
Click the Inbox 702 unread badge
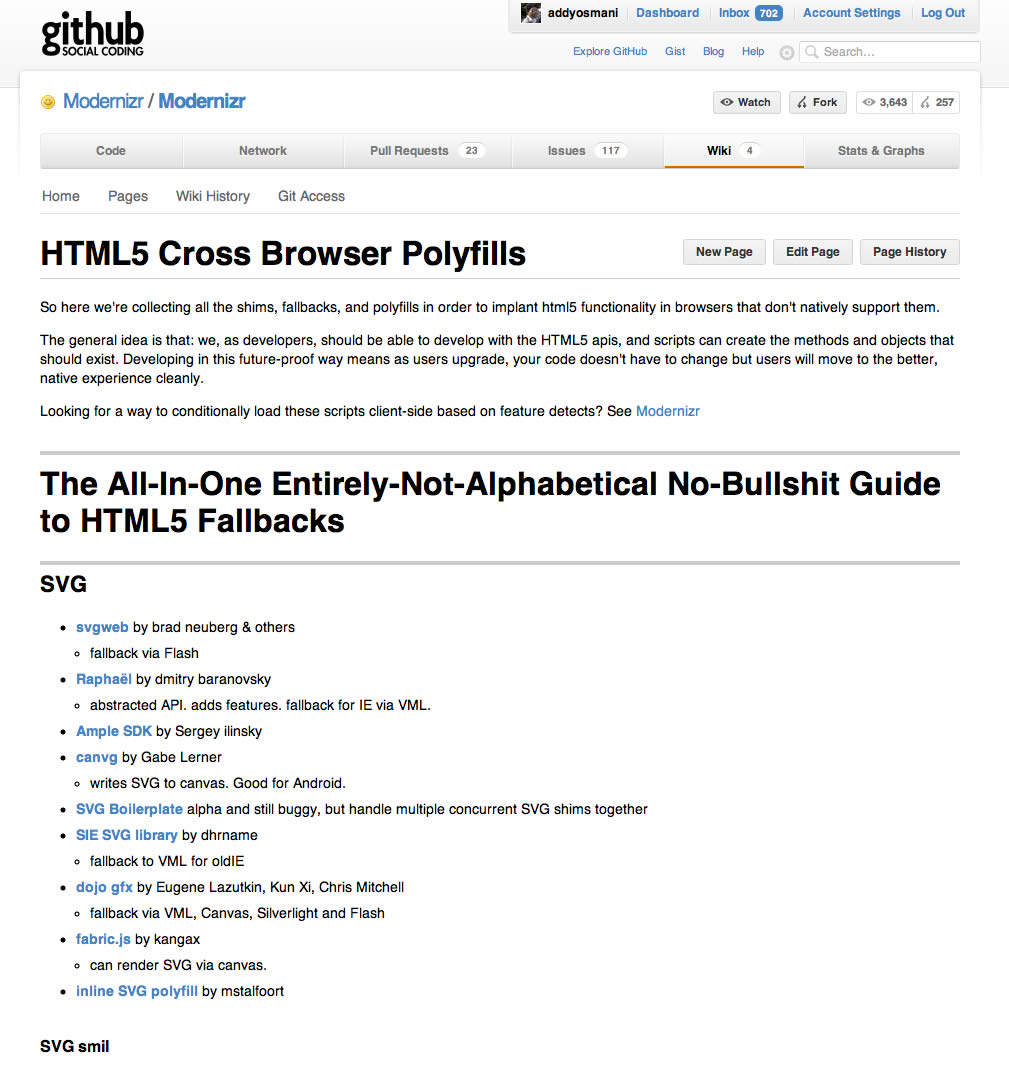tap(768, 13)
